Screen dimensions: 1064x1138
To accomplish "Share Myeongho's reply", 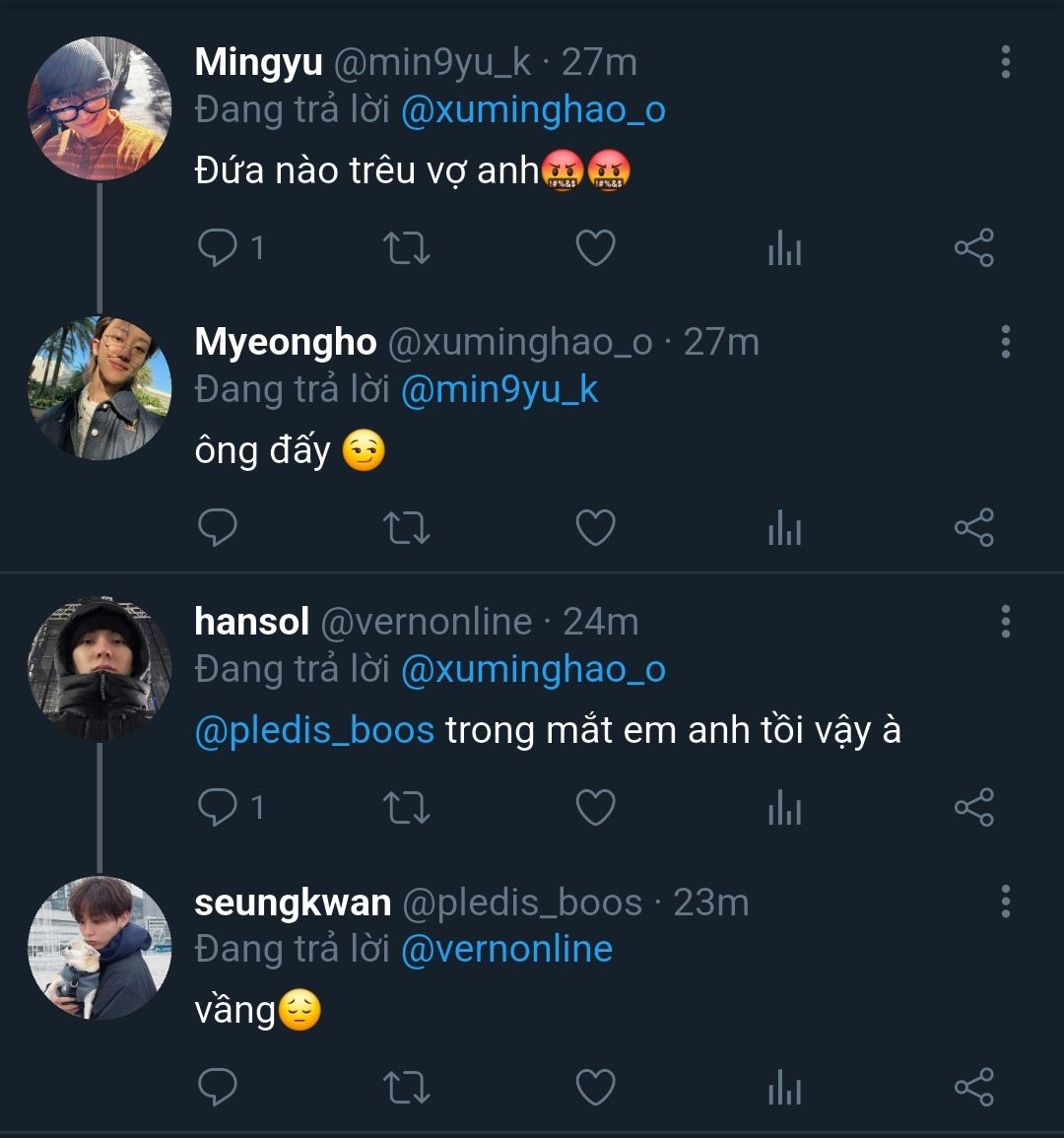I will click(x=973, y=528).
